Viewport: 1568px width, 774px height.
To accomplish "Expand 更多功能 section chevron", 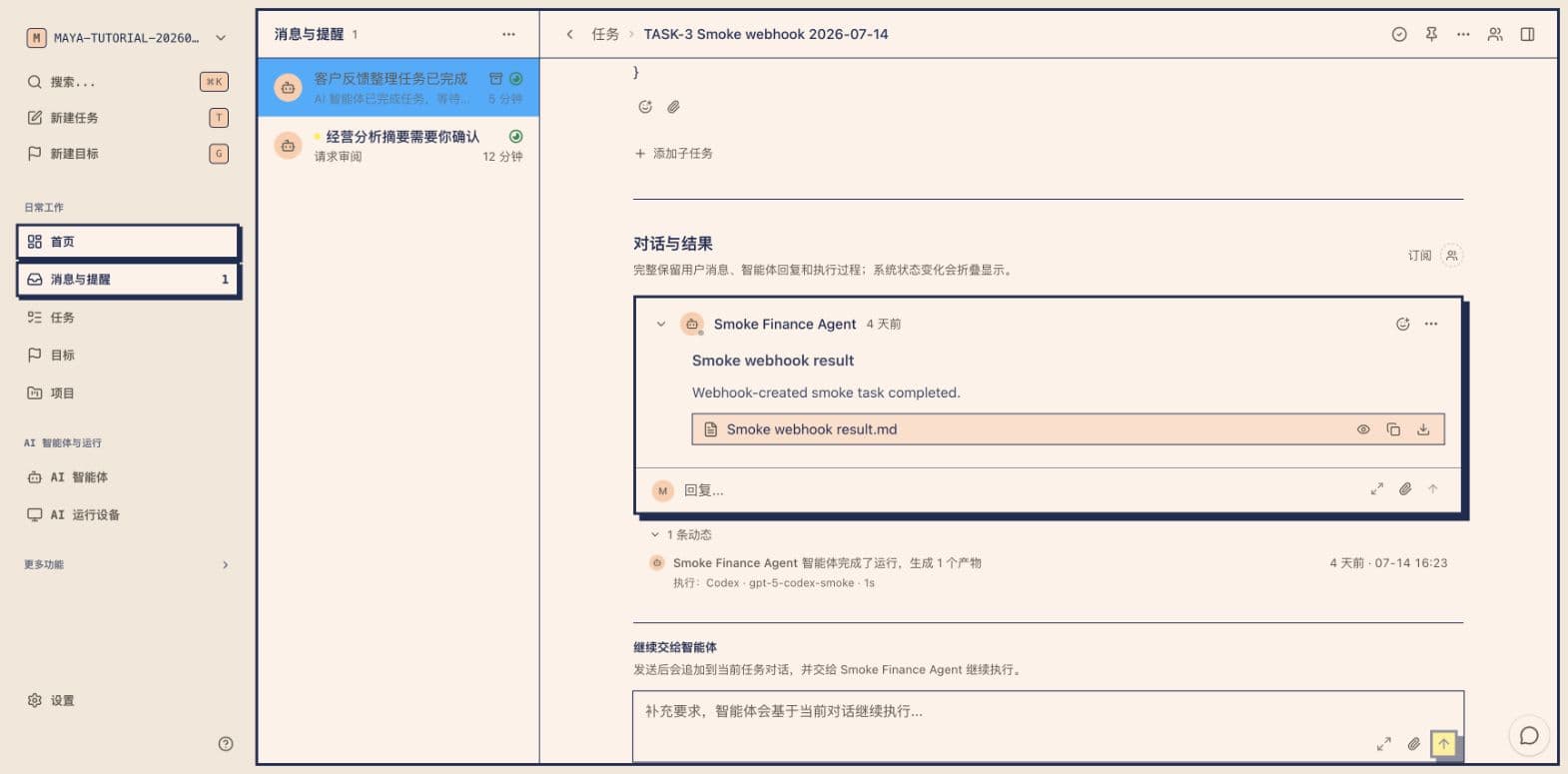I will click(x=225, y=565).
